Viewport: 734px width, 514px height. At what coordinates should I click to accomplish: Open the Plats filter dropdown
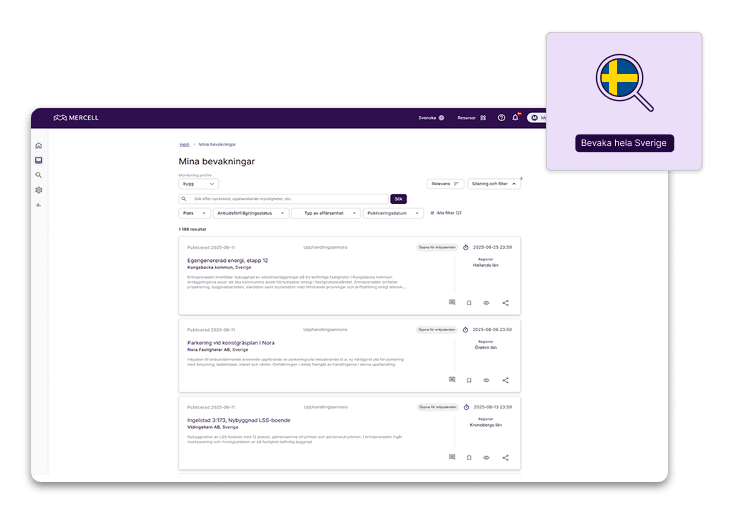click(194, 213)
